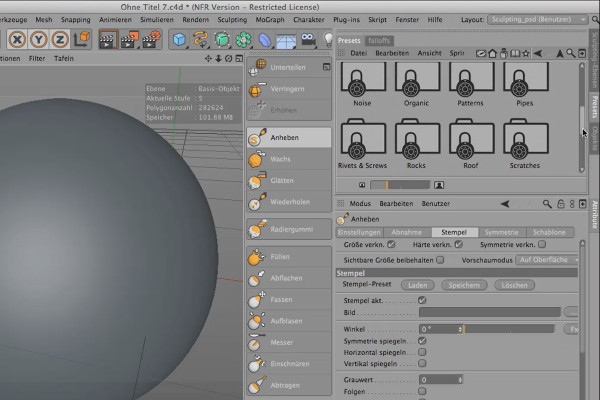Toggle Symmetrie spiegeln checkbox
The width and height of the screenshot is (600, 400).
(x=422, y=341)
